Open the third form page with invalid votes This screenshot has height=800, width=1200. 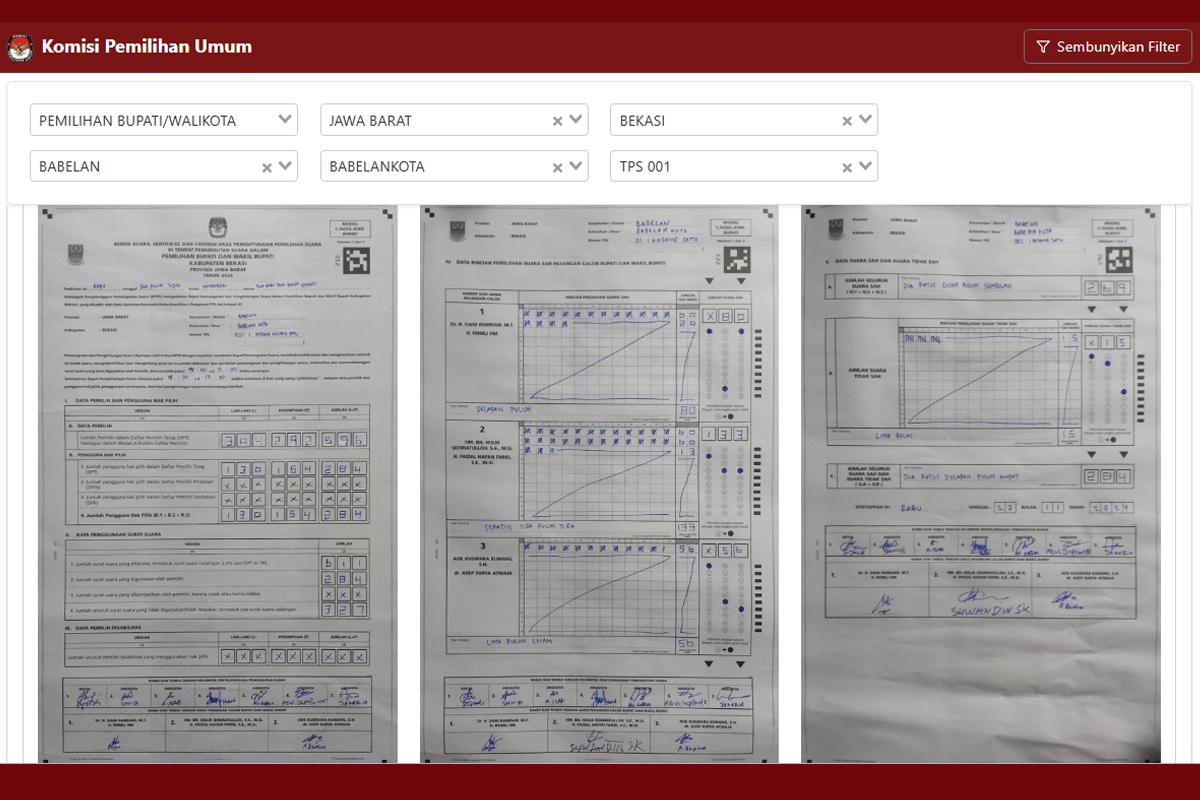981,484
